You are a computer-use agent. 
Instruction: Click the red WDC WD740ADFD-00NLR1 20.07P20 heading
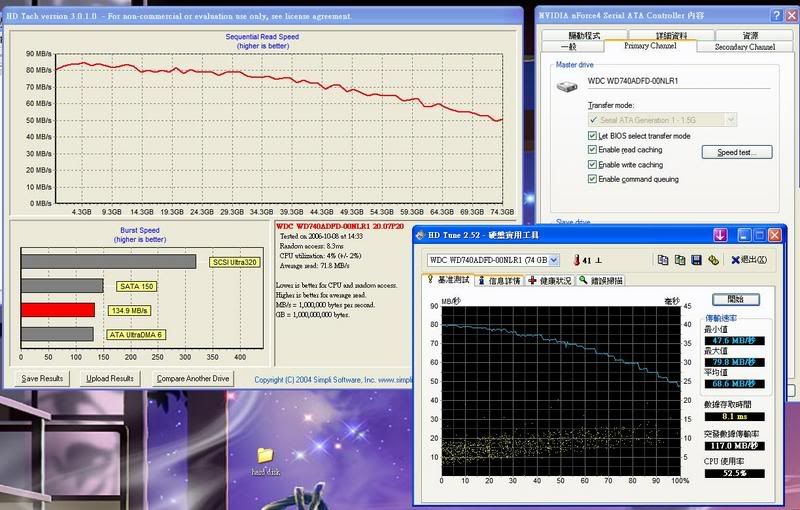point(339,226)
